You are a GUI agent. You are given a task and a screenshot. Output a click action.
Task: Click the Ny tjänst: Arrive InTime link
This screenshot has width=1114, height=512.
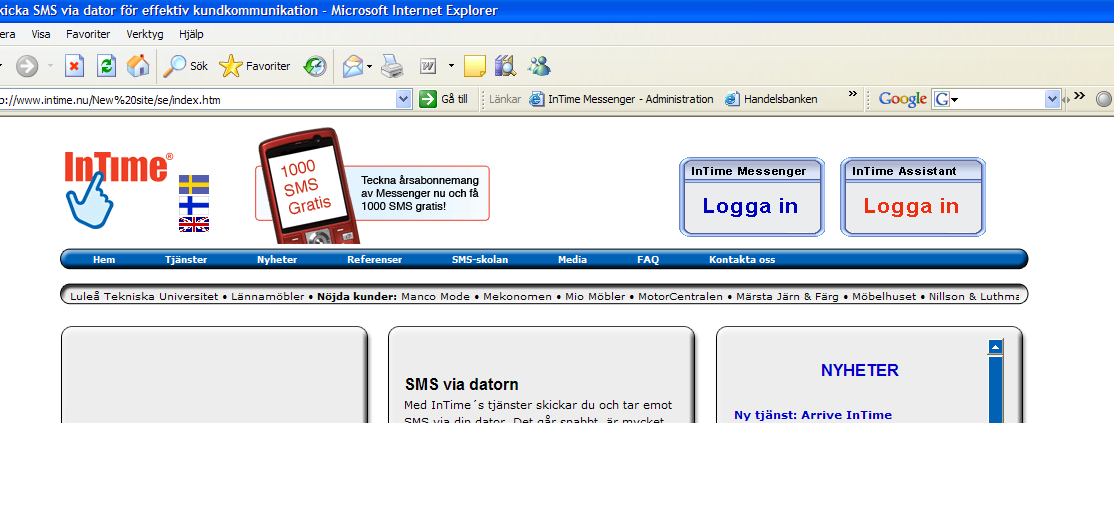point(813,415)
